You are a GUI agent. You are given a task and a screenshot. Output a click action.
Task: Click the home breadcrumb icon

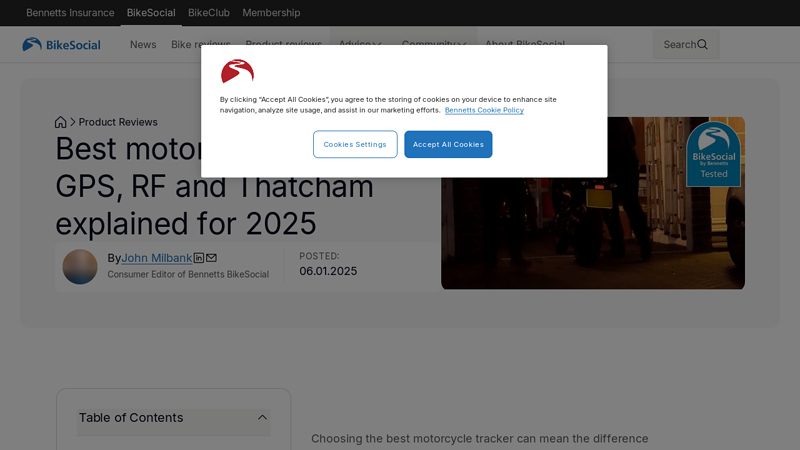(61, 122)
